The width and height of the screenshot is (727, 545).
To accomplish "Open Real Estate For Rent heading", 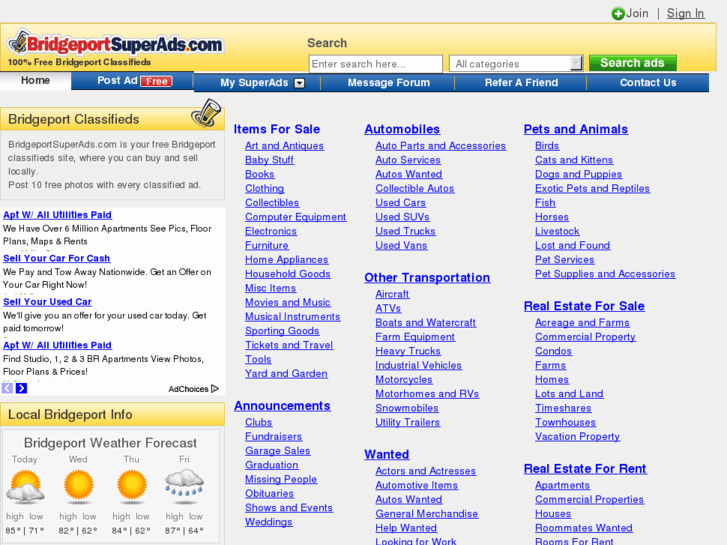I will pyautogui.click(x=585, y=468).
